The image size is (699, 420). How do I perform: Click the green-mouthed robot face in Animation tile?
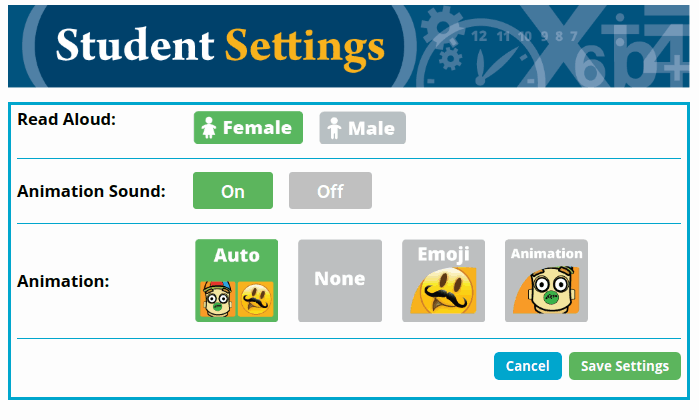pyautogui.click(x=547, y=290)
